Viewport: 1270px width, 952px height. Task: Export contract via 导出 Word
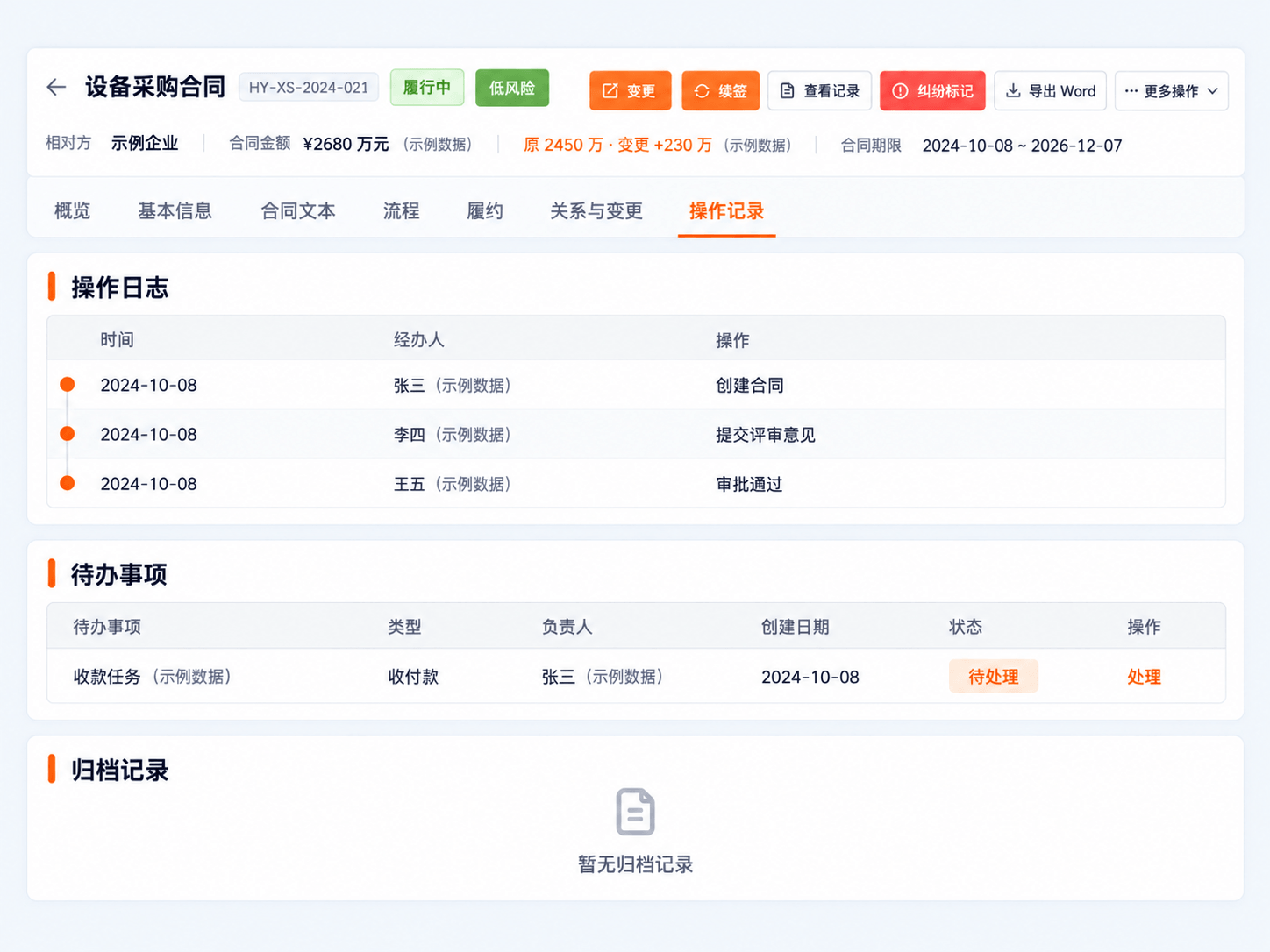pyautogui.click(x=1050, y=91)
